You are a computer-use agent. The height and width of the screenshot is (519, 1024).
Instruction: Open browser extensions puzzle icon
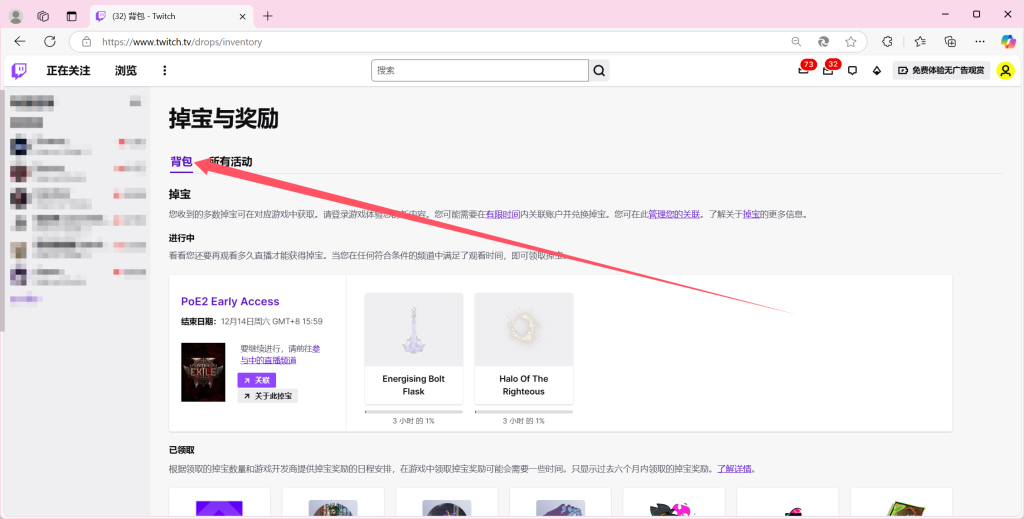tap(887, 42)
